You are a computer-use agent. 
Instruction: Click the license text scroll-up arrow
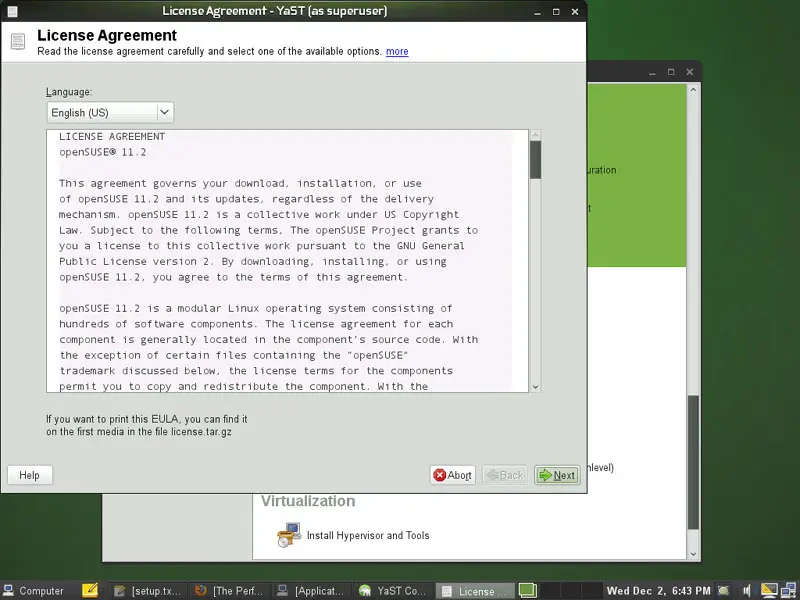click(535, 135)
